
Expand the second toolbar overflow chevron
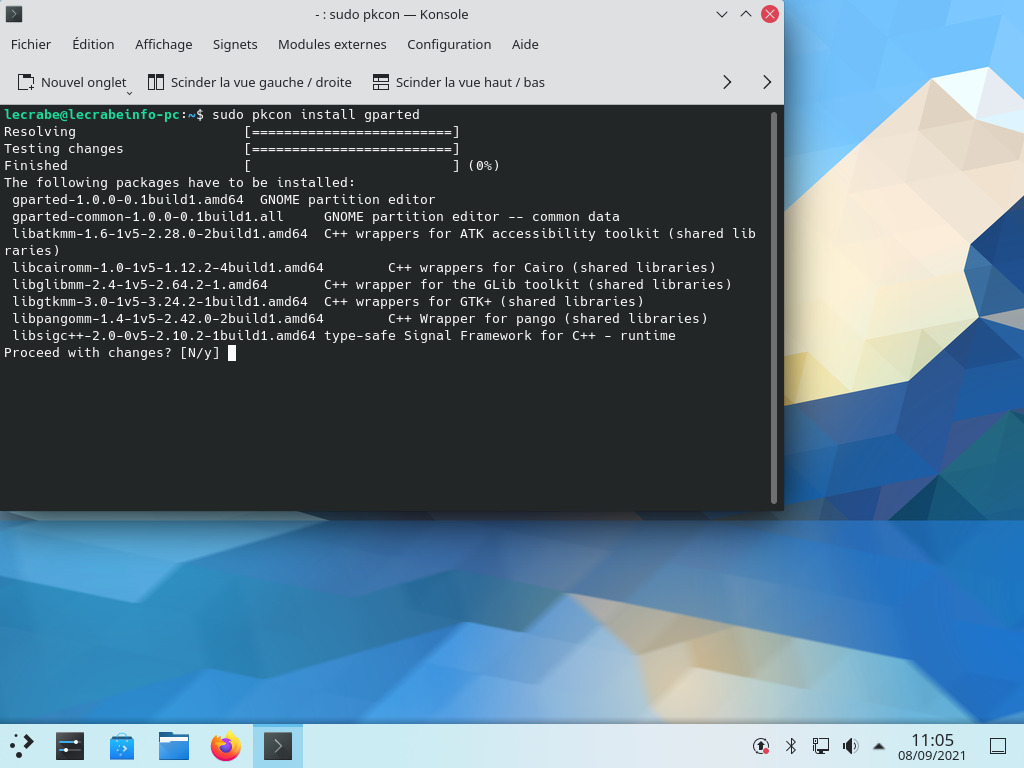[767, 82]
